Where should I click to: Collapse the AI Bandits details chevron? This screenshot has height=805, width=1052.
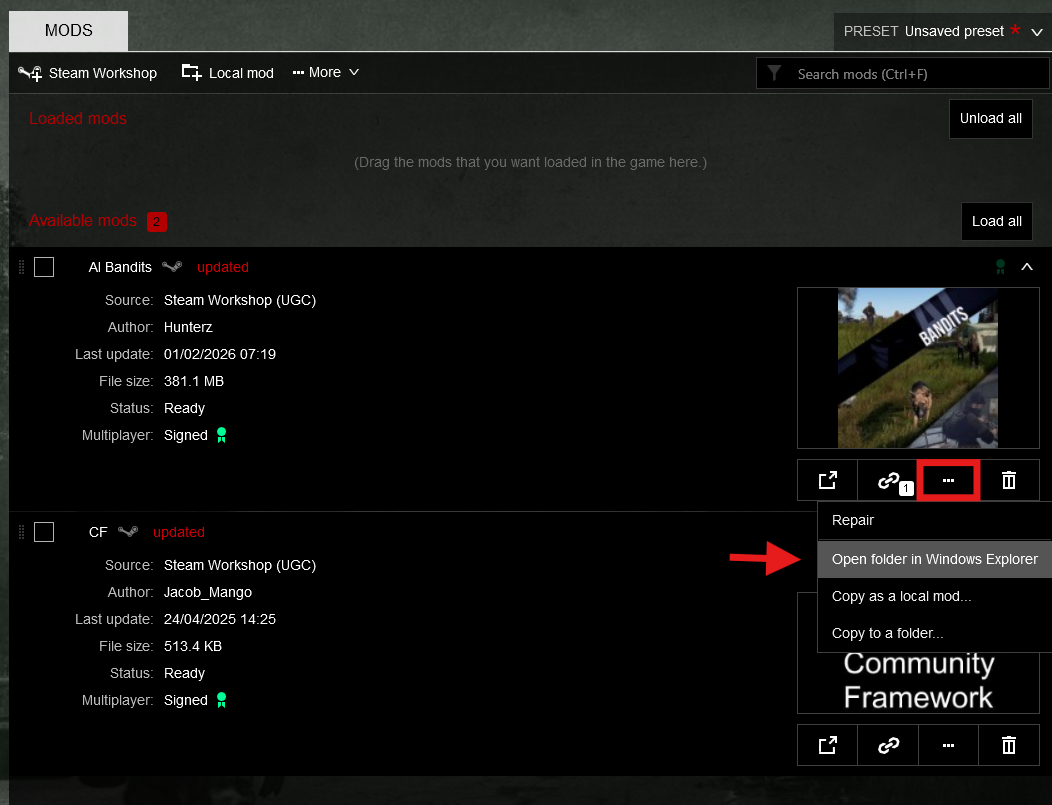coord(1027,267)
